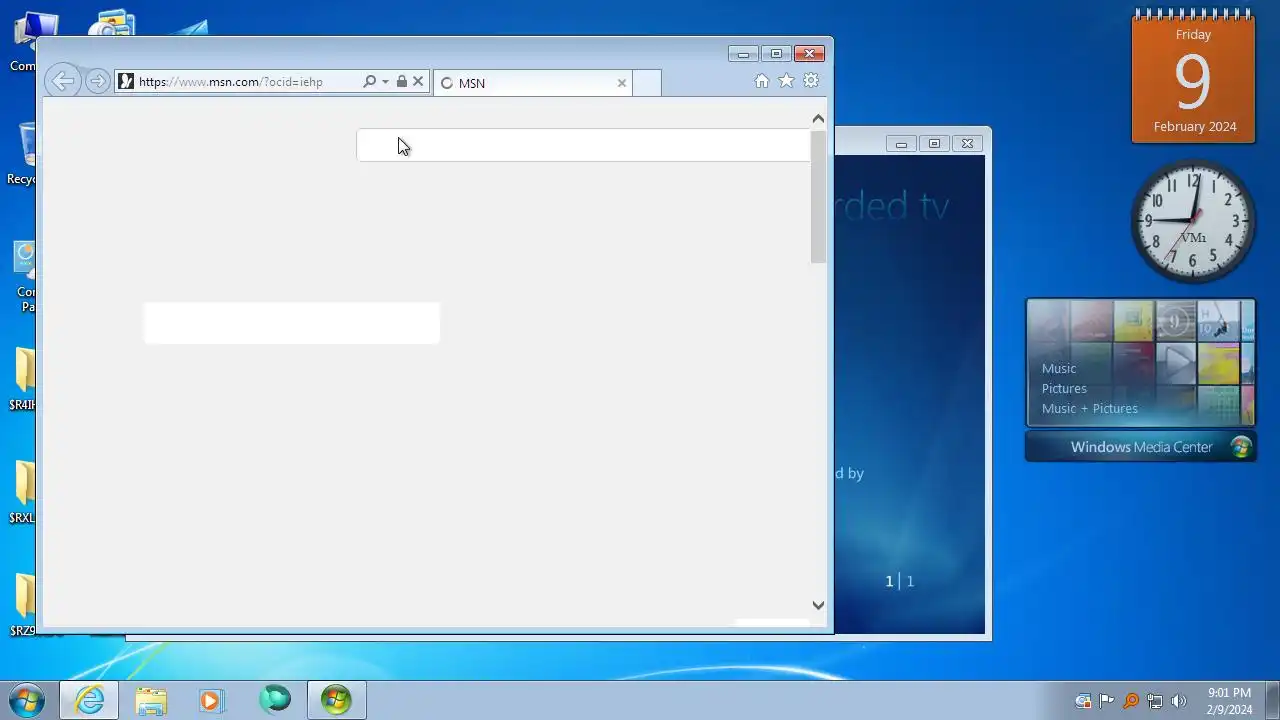Open Favorites star icon
Image resolution: width=1280 pixels, height=720 pixels.
point(786,81)
